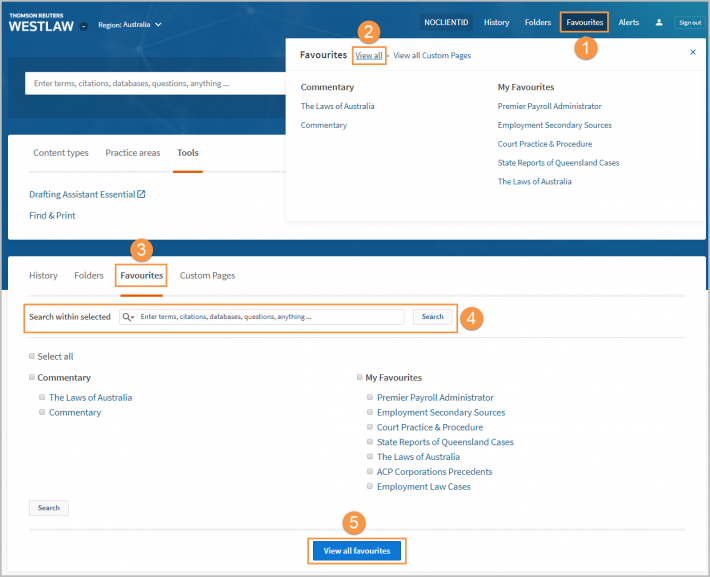Image resolution: width=710 pixels, height=577 pixels.
Task: Open Folders in the top navigation
Action: pos(537,22)
